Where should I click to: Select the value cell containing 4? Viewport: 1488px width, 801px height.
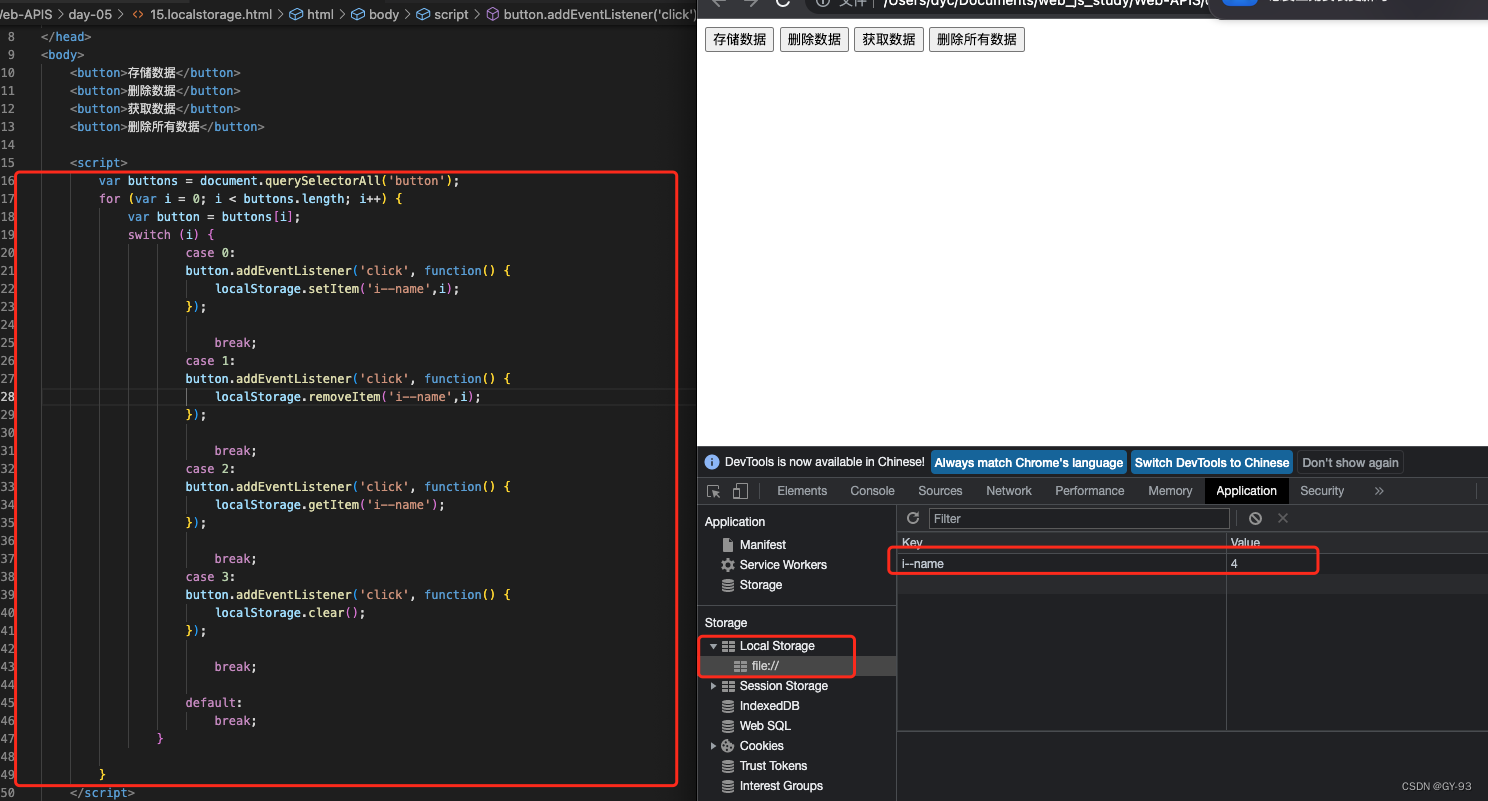click(1357, 564)
